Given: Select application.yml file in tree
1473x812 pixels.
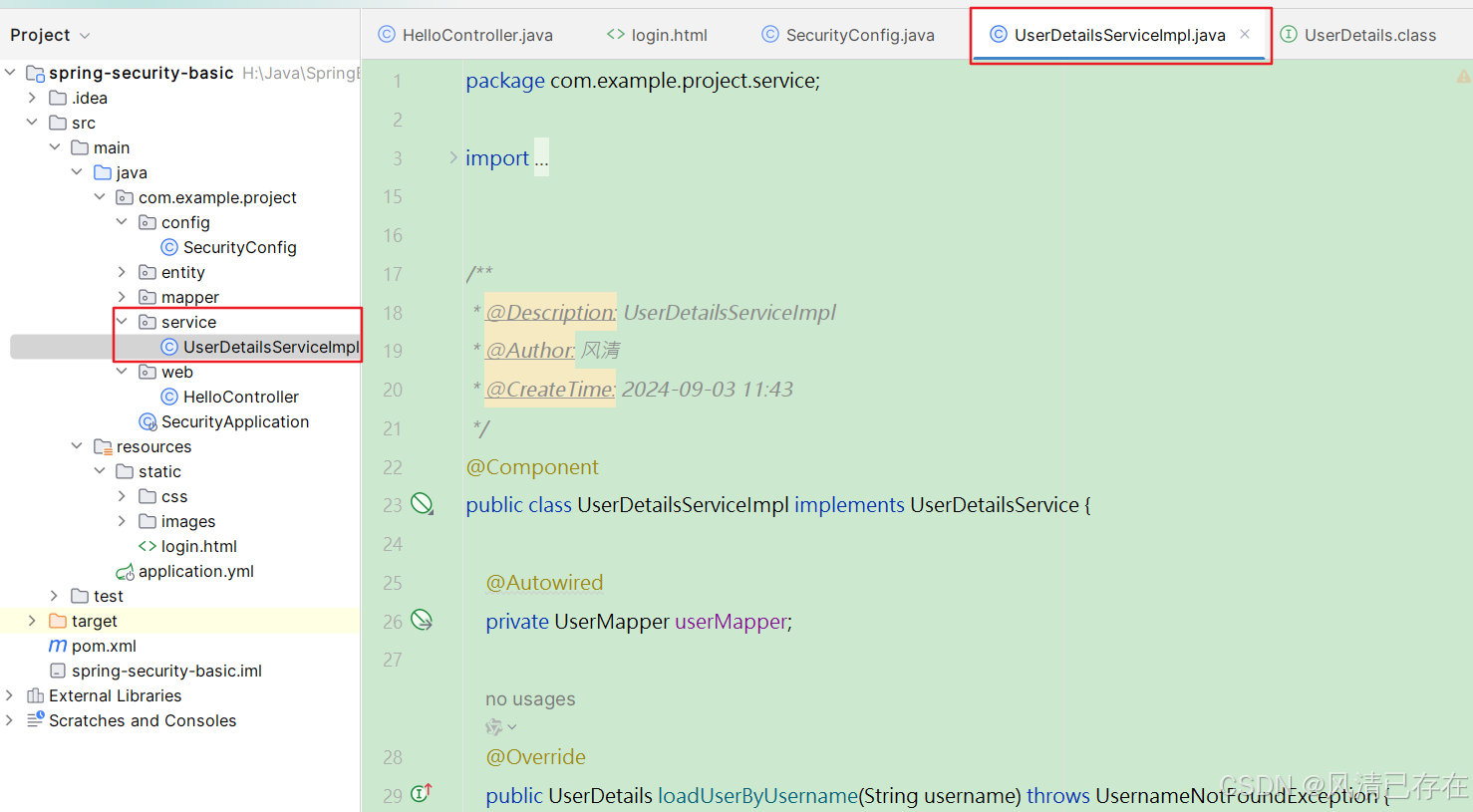Looking at the screenshot, I should pos(195,571).
